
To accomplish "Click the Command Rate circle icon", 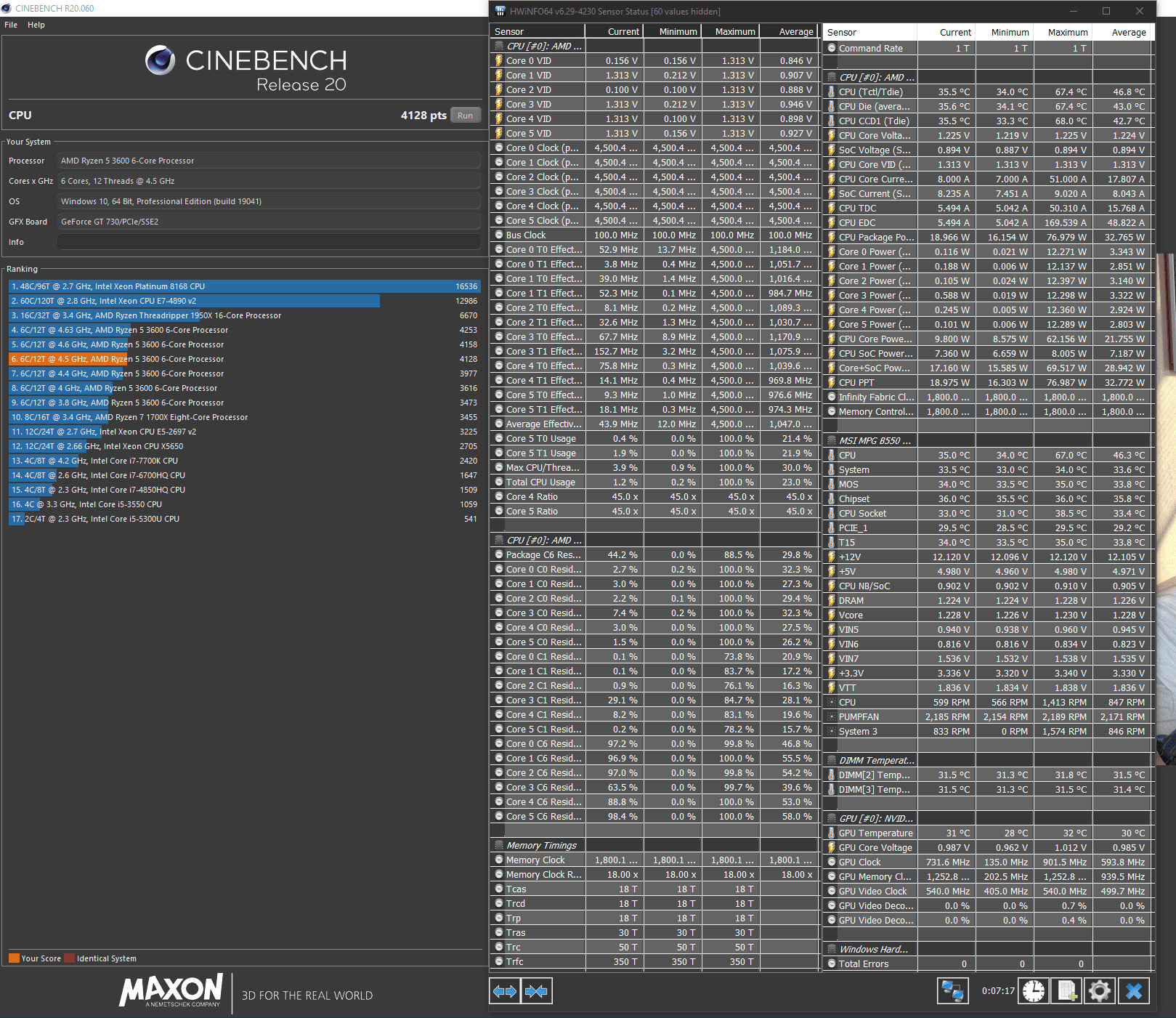I will (x=832, y=49).
